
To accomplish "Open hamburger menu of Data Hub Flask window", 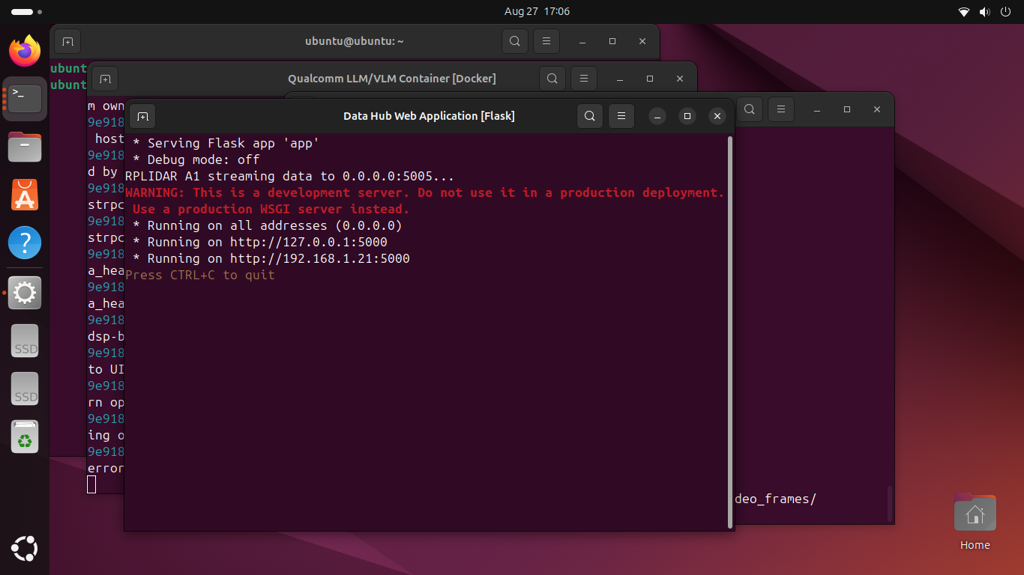I will pyautogui.click(x=621, y=116).
